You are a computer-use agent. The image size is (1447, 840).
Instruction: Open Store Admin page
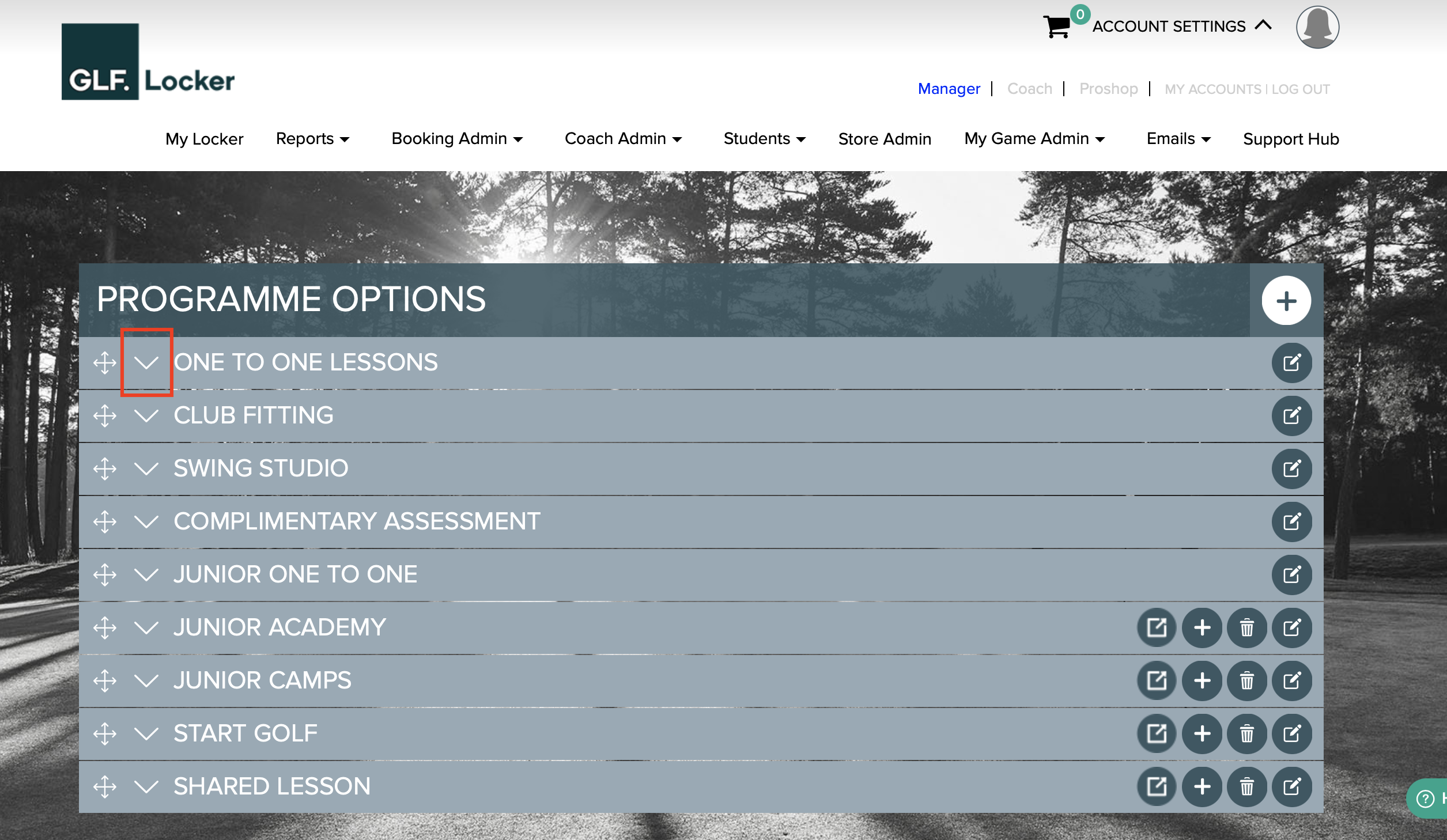[x=885, y=139]
